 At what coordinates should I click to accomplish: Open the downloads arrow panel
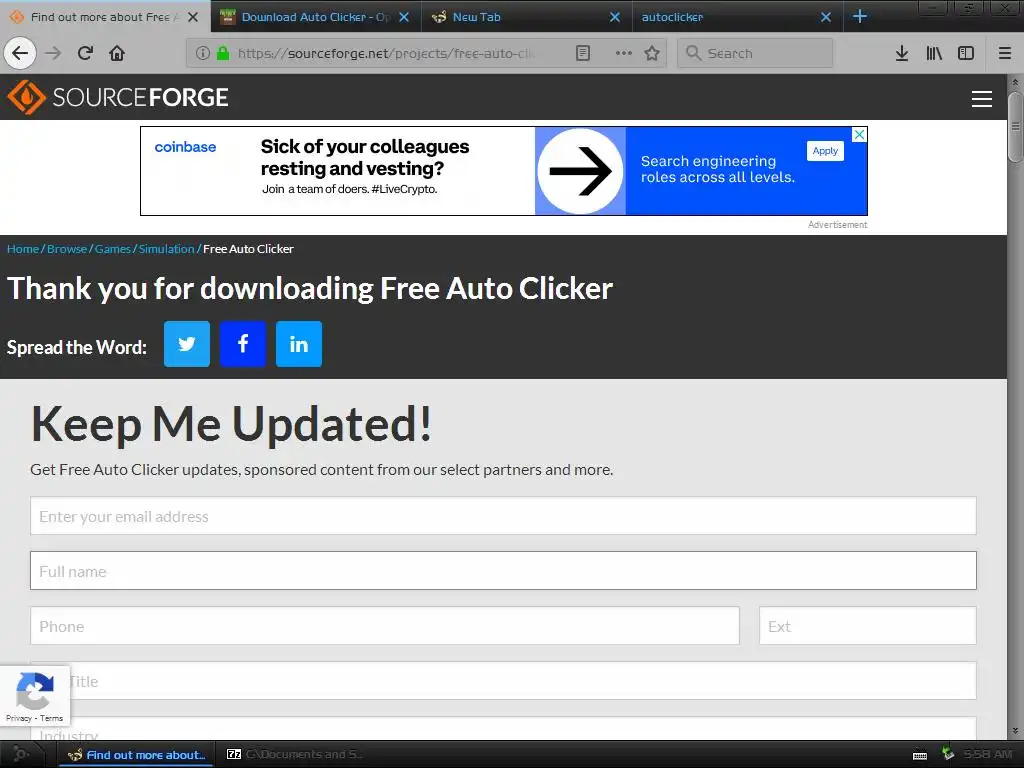[x=902, y=53]
